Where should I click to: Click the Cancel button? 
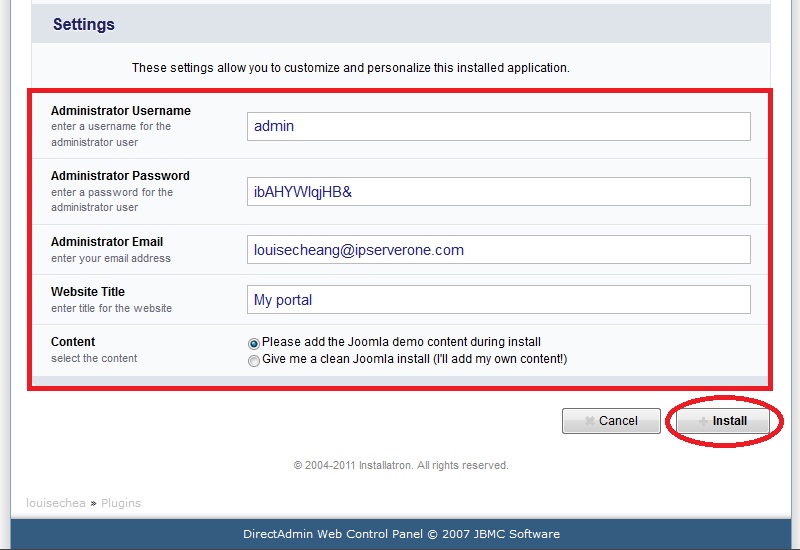(611, 421)
